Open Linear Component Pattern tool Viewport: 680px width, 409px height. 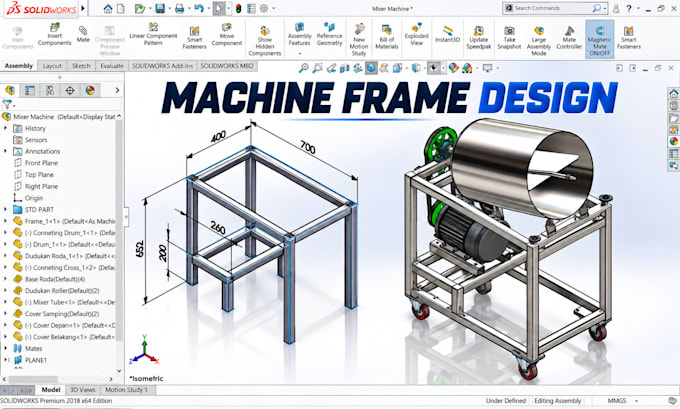pyautogui.click(x=153, y=34)
